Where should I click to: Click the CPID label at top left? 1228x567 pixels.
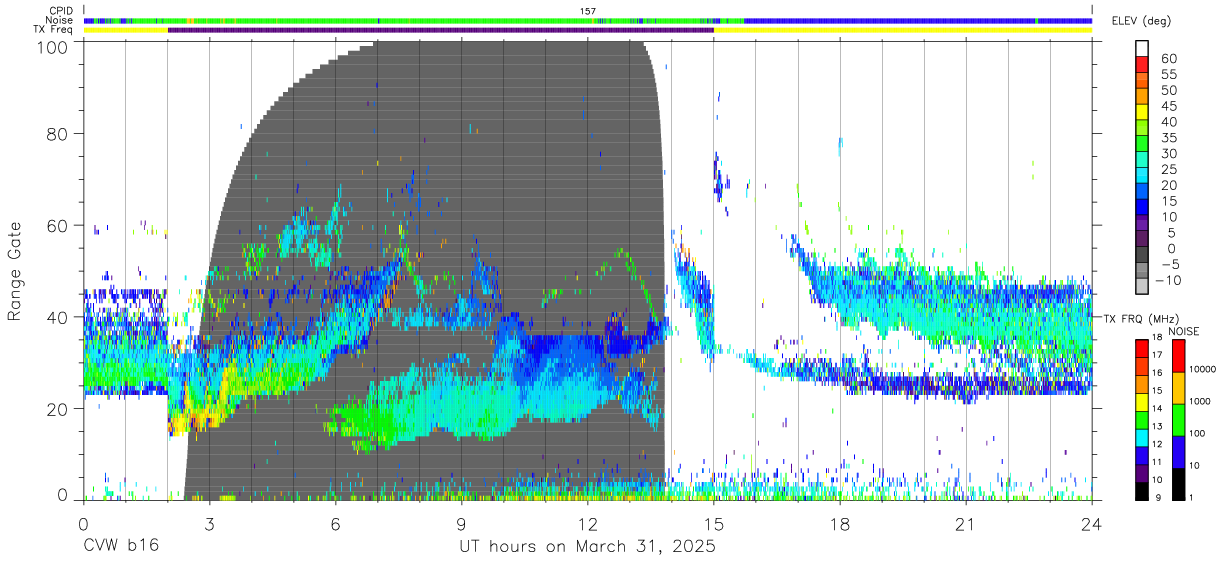(x=60, y=11)
